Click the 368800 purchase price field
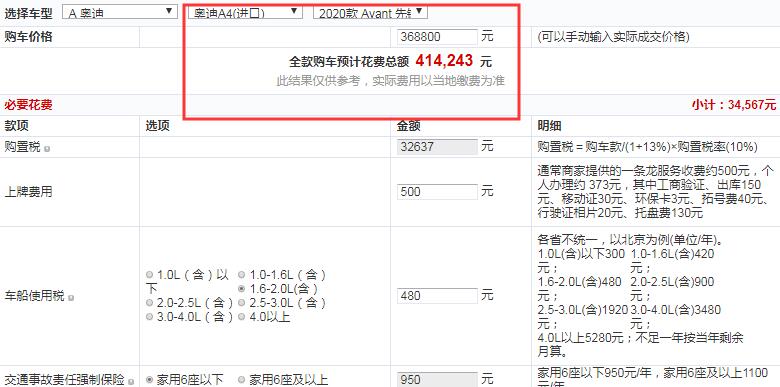Screen dimensions: 780x387 437,37
